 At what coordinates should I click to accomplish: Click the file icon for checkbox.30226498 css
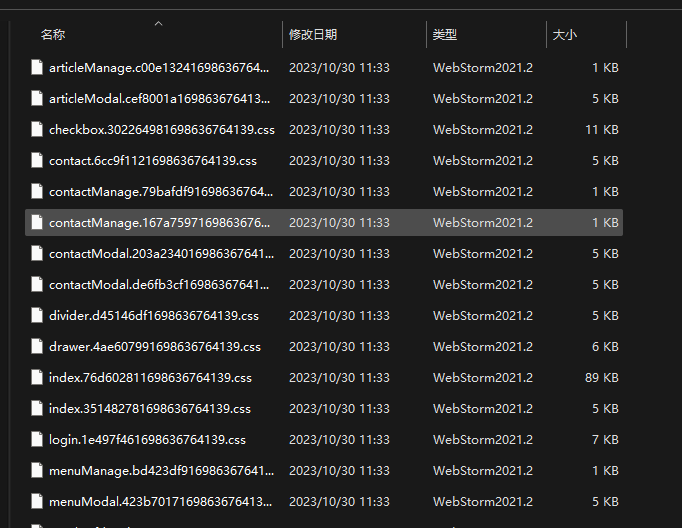(x=37, y=130)
